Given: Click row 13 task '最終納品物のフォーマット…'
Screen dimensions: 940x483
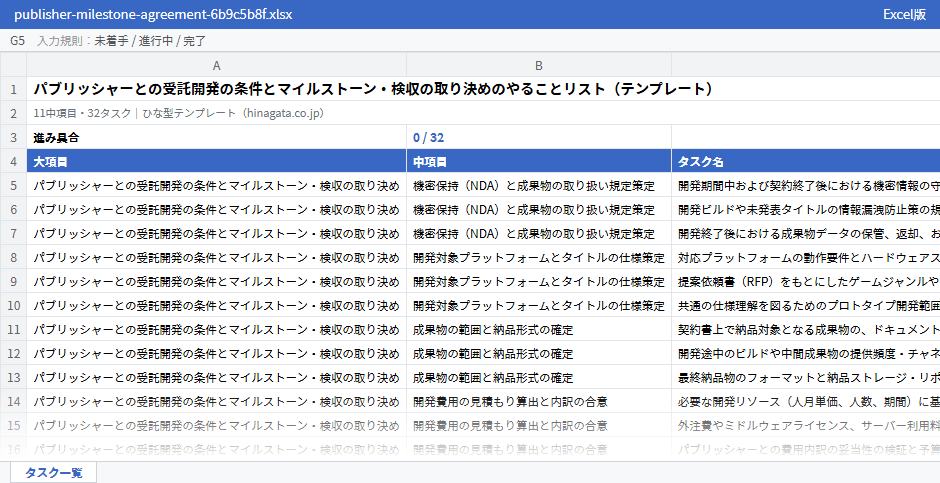Looking at the screenshot, I should pos(806,377).
